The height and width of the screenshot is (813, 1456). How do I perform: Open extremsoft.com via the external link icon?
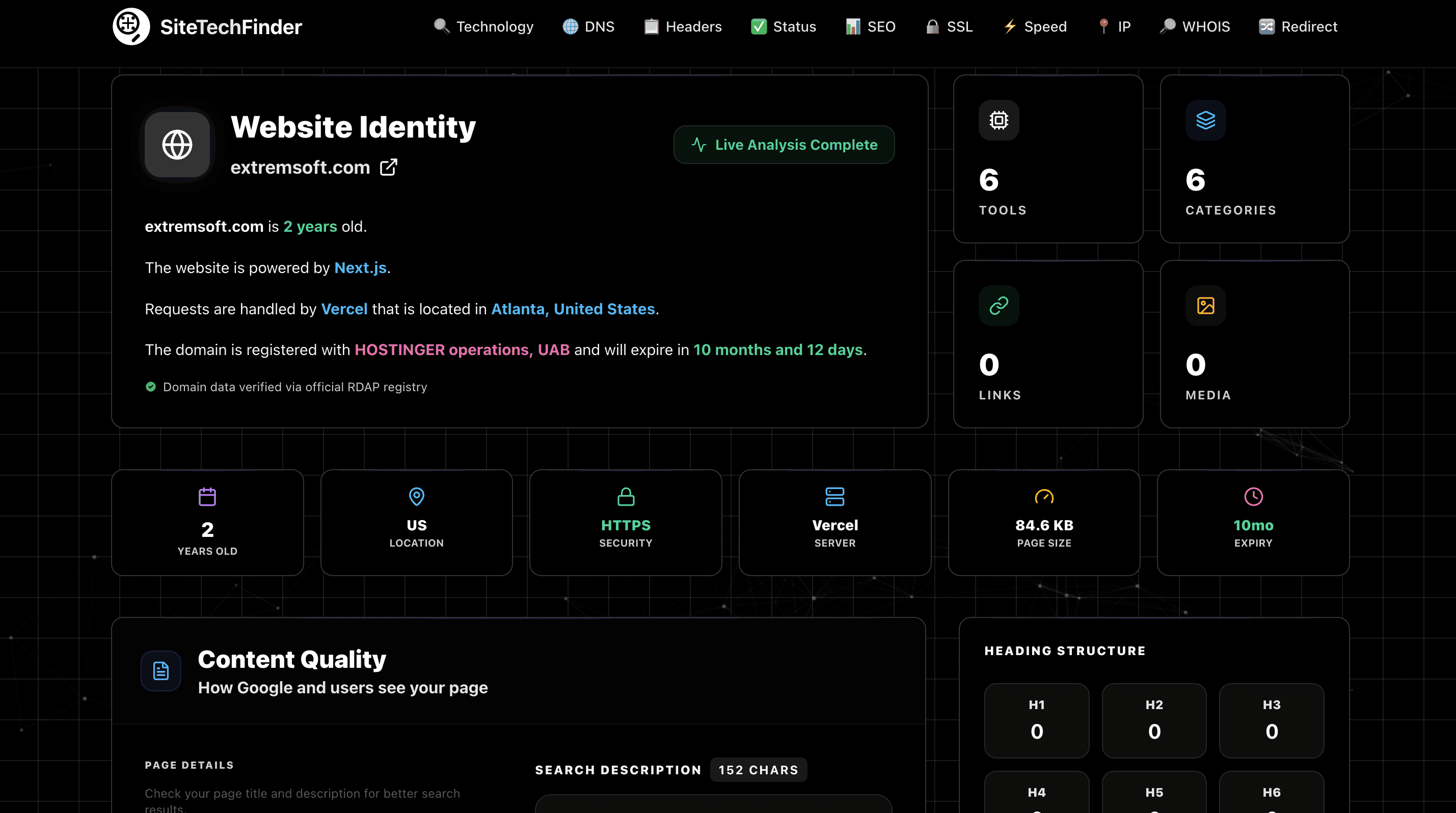tap(388, 167)
